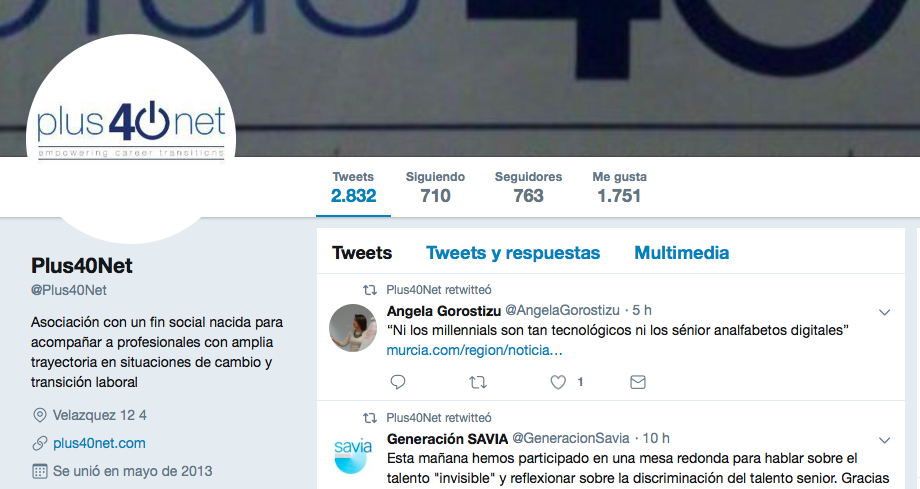Click the Plus40Net profile logo avatar
This screenshot has height=489, width=920.
pyautogui.click(x=131, y=139)
